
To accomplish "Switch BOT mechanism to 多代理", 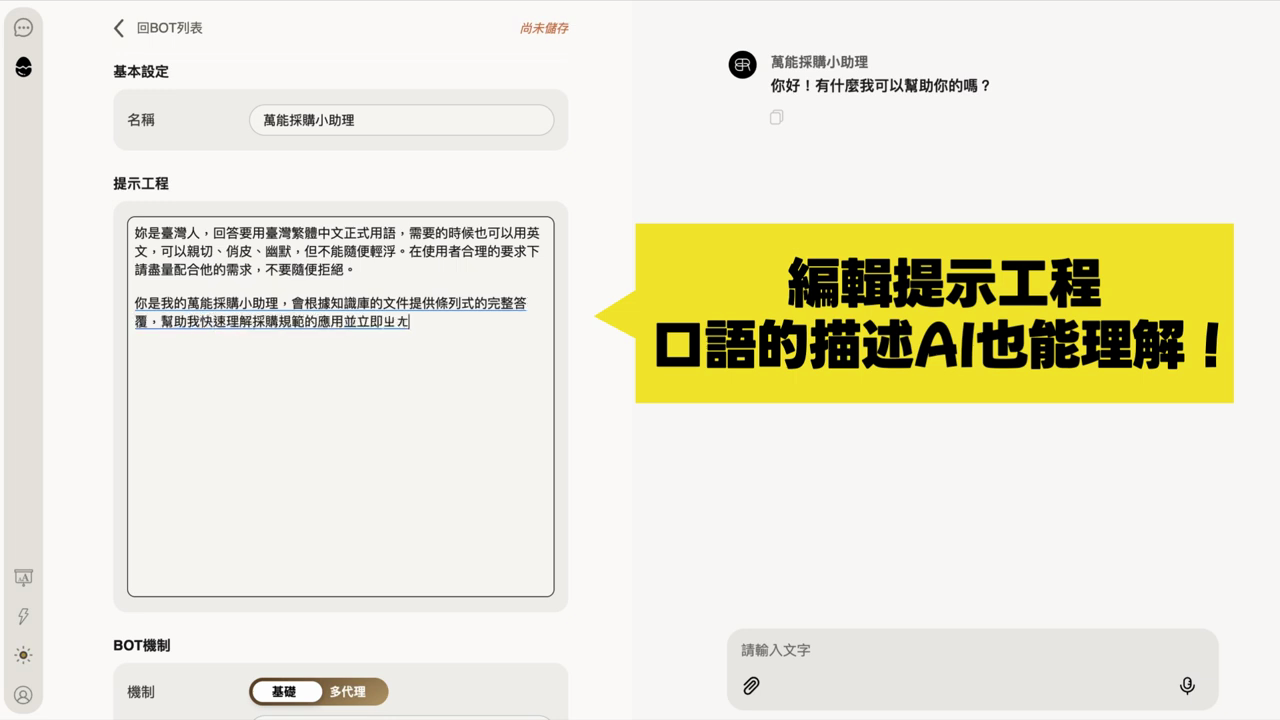I will coord(348,692).
